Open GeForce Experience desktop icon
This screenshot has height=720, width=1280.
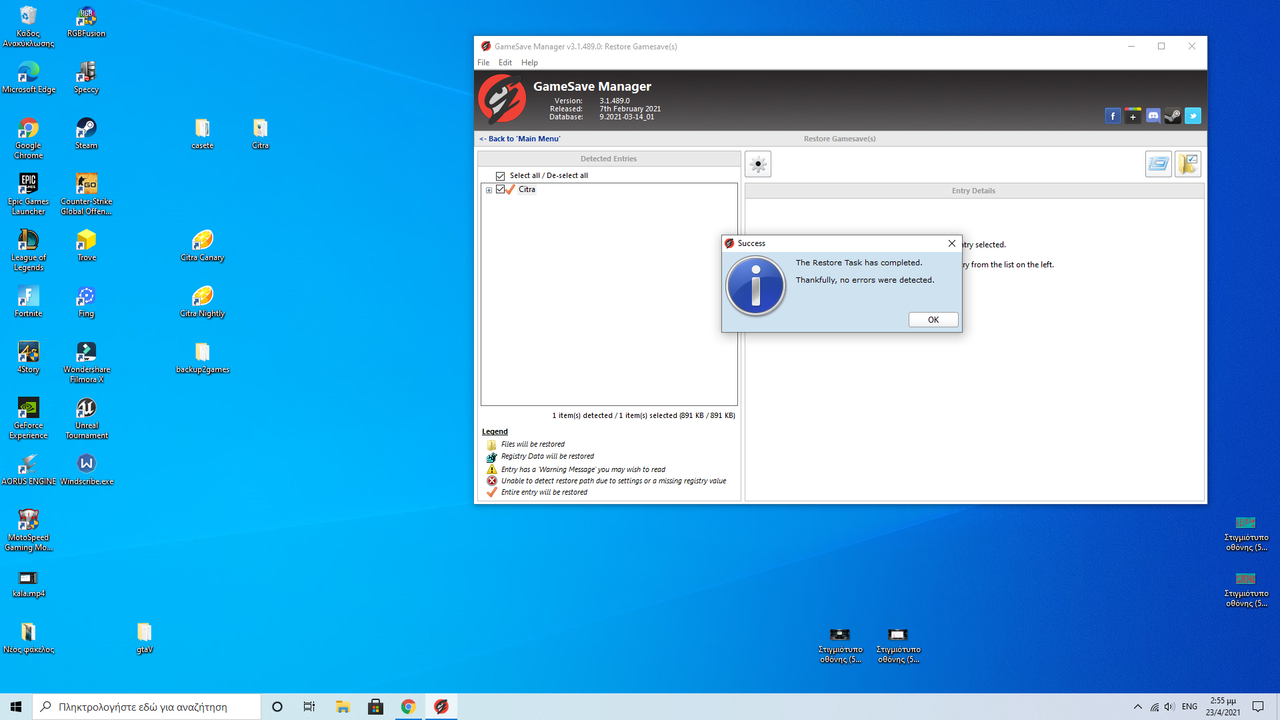[x=28, y=418]
